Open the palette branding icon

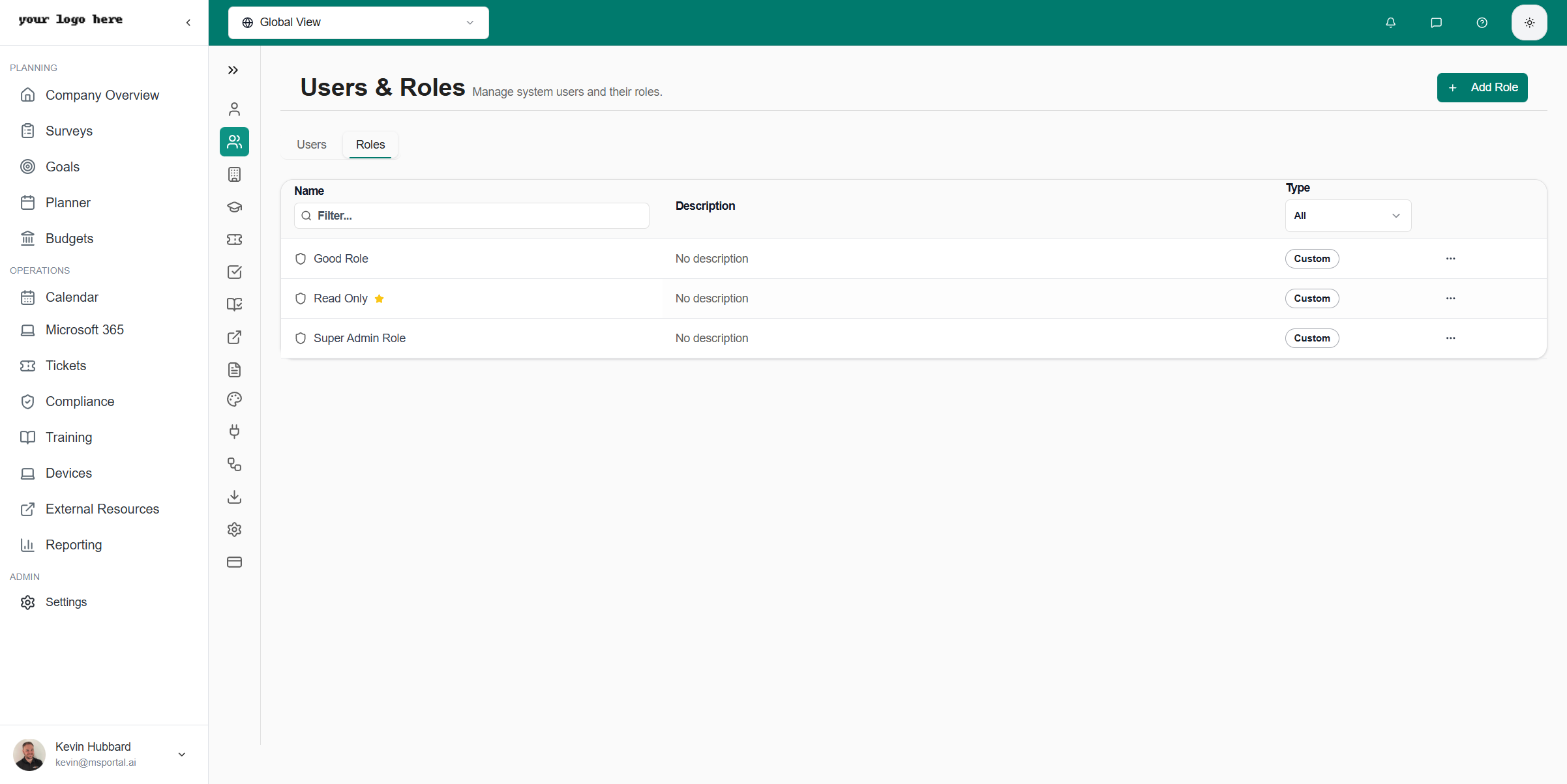point(234,399)
